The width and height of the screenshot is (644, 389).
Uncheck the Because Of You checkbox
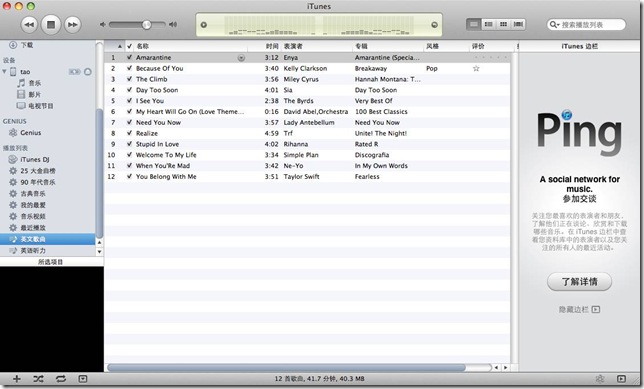[x=129, y=68]
